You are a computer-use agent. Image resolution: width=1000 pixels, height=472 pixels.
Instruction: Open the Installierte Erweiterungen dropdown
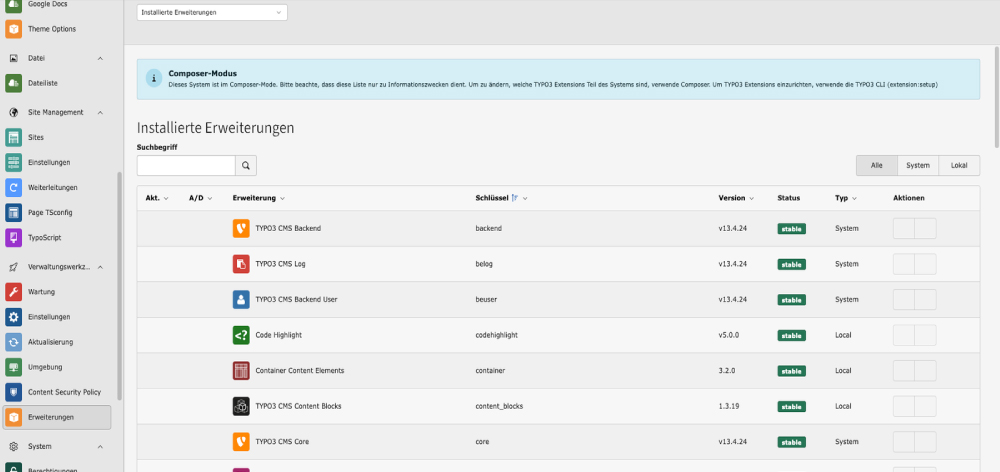tap(212, 13)
